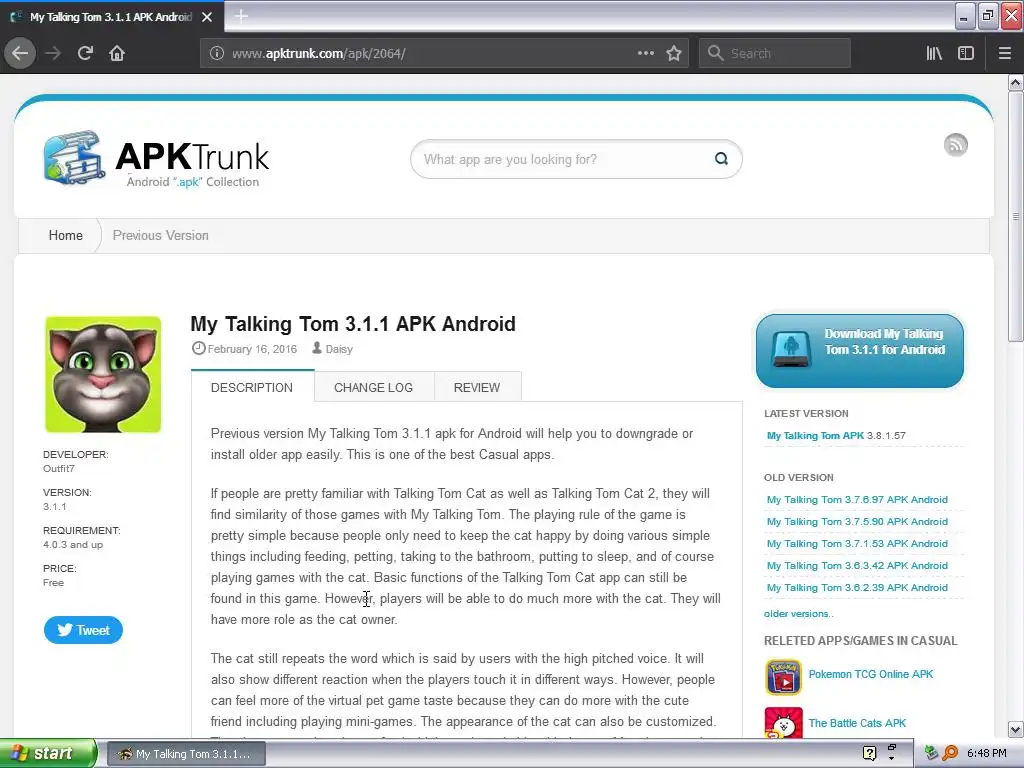The width and height of the screenshot is (1024, 768).
Task: Click The Battle Cats app icon
Action: point(783,722)
